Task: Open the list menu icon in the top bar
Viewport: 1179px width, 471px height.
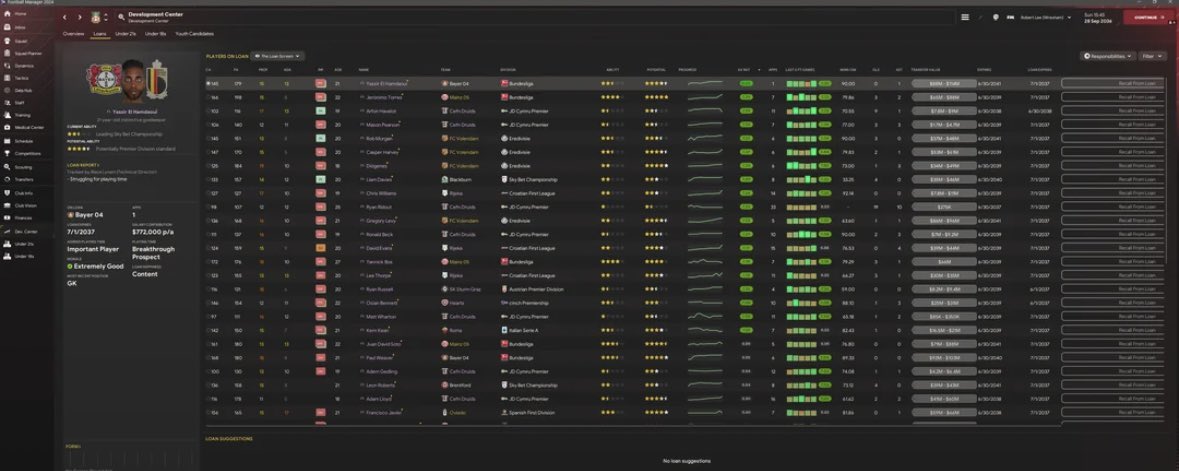Action: tap(965, 17)
